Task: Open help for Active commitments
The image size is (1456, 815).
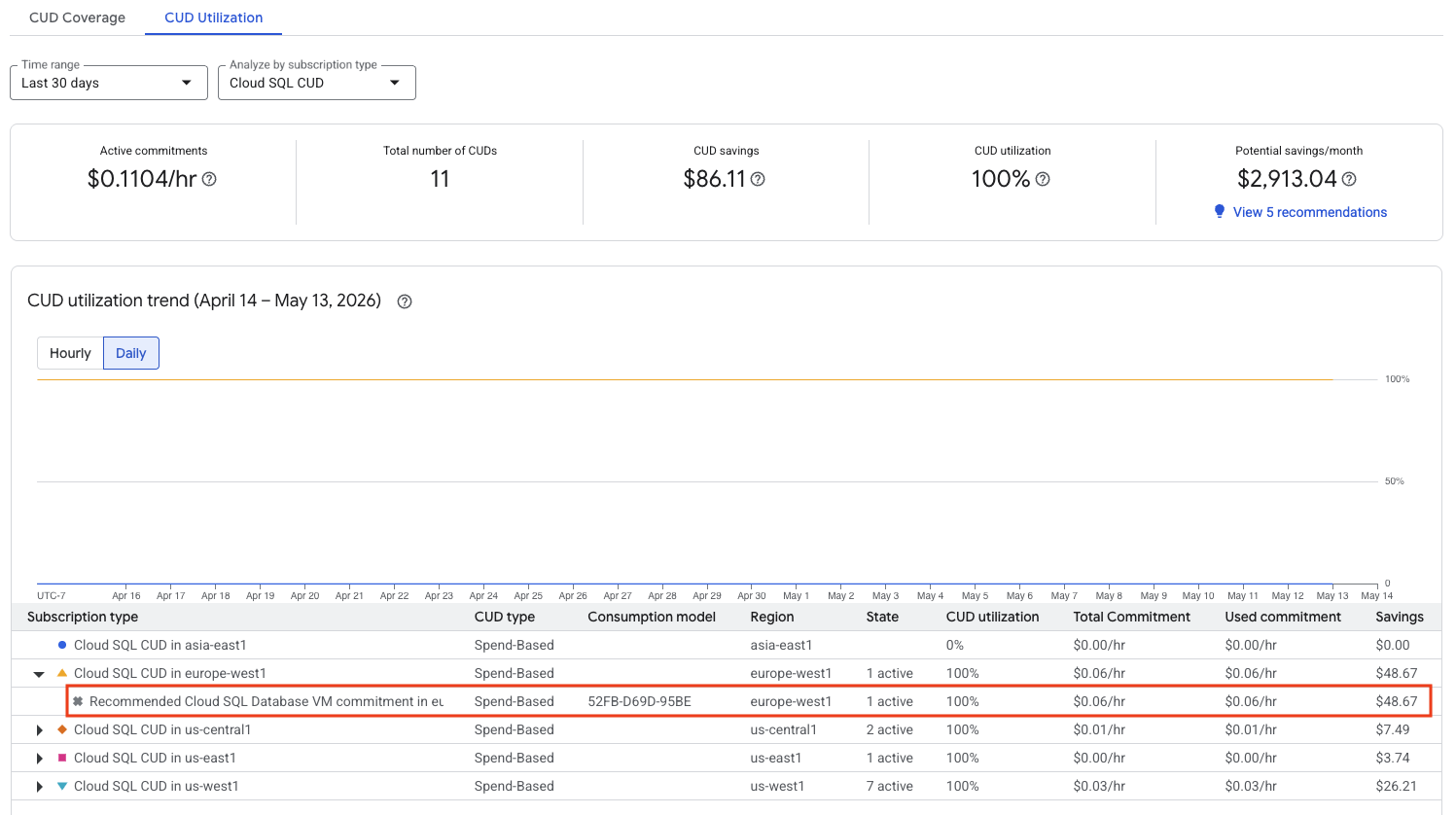Action: coord(209,179)
